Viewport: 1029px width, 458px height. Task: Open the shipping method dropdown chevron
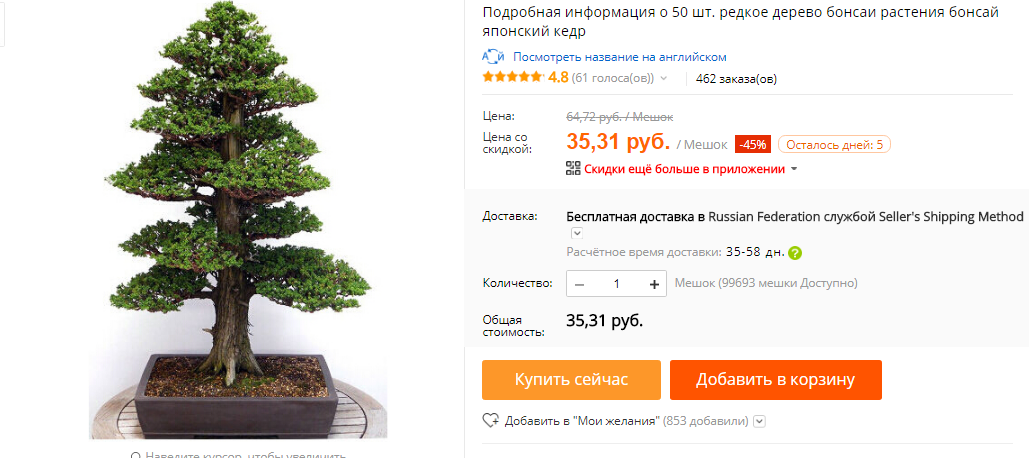pos(577,233)
